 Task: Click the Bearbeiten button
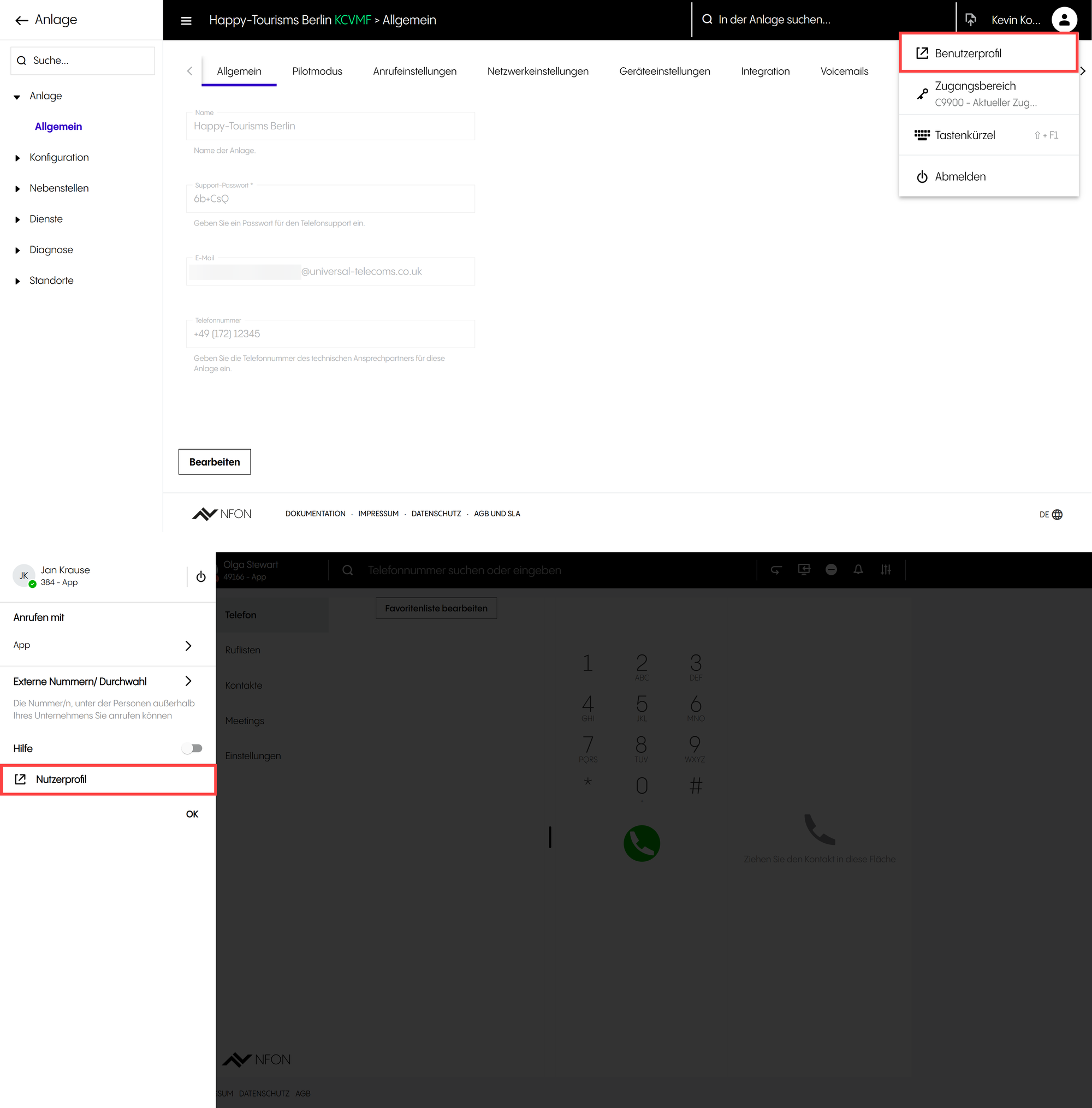[215, 461]
